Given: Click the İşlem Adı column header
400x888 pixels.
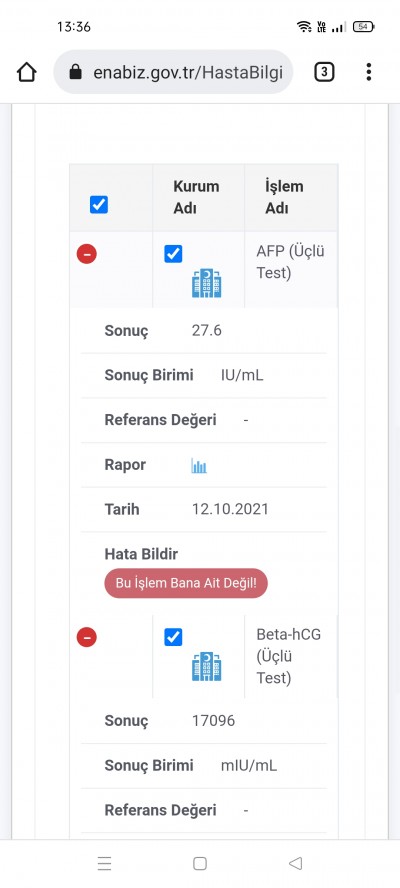Looking at the screenshot, I should tap(284, 197).
